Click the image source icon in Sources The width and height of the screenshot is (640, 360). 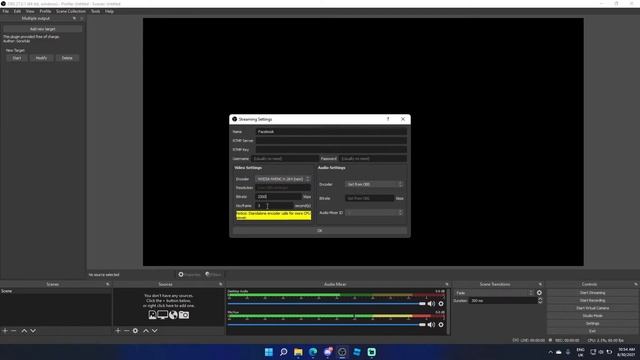152,315
